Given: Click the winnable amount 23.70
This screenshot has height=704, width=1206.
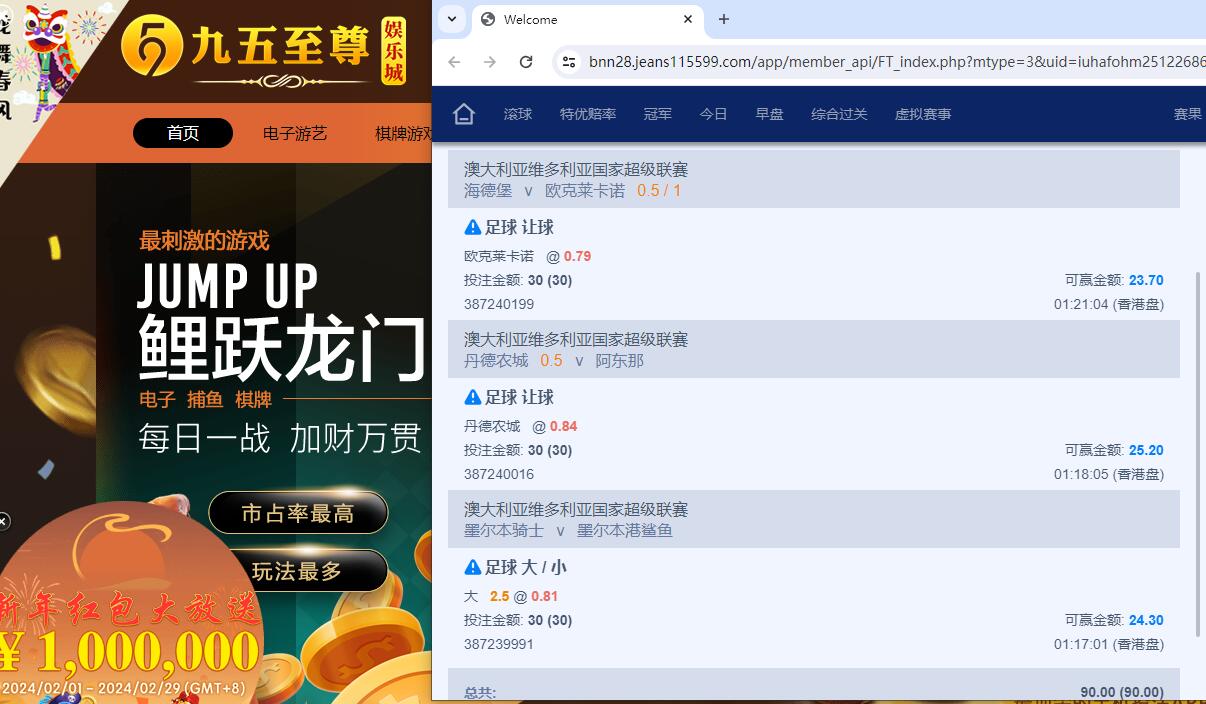Looking at the screenshot, I should pos(1146,280).
